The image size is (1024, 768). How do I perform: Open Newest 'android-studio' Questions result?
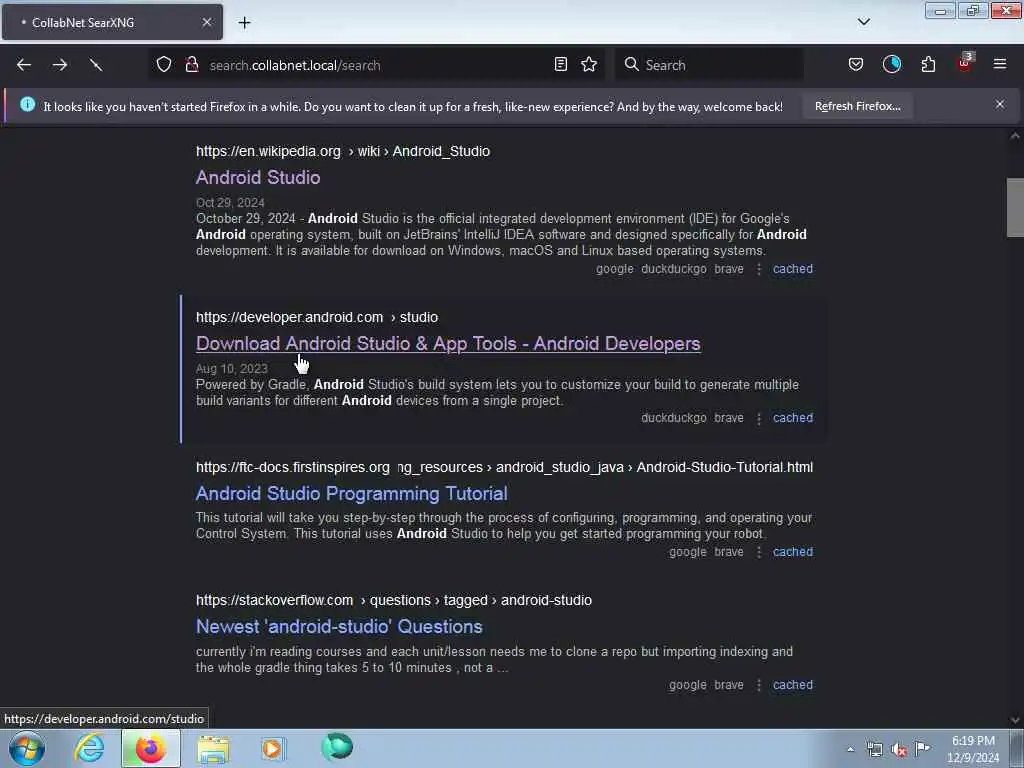pos(339,627)
